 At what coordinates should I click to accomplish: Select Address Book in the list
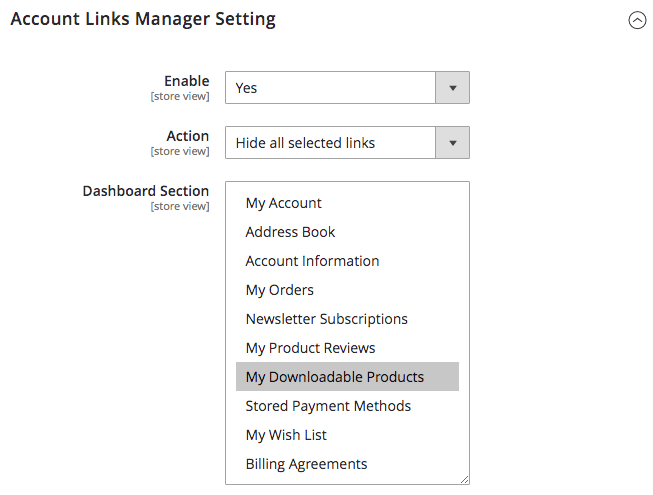point(291,232)
